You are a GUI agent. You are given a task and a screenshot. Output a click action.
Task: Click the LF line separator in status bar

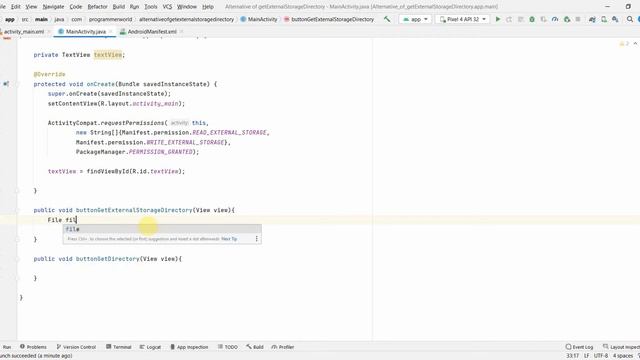(x=587, y=356)
